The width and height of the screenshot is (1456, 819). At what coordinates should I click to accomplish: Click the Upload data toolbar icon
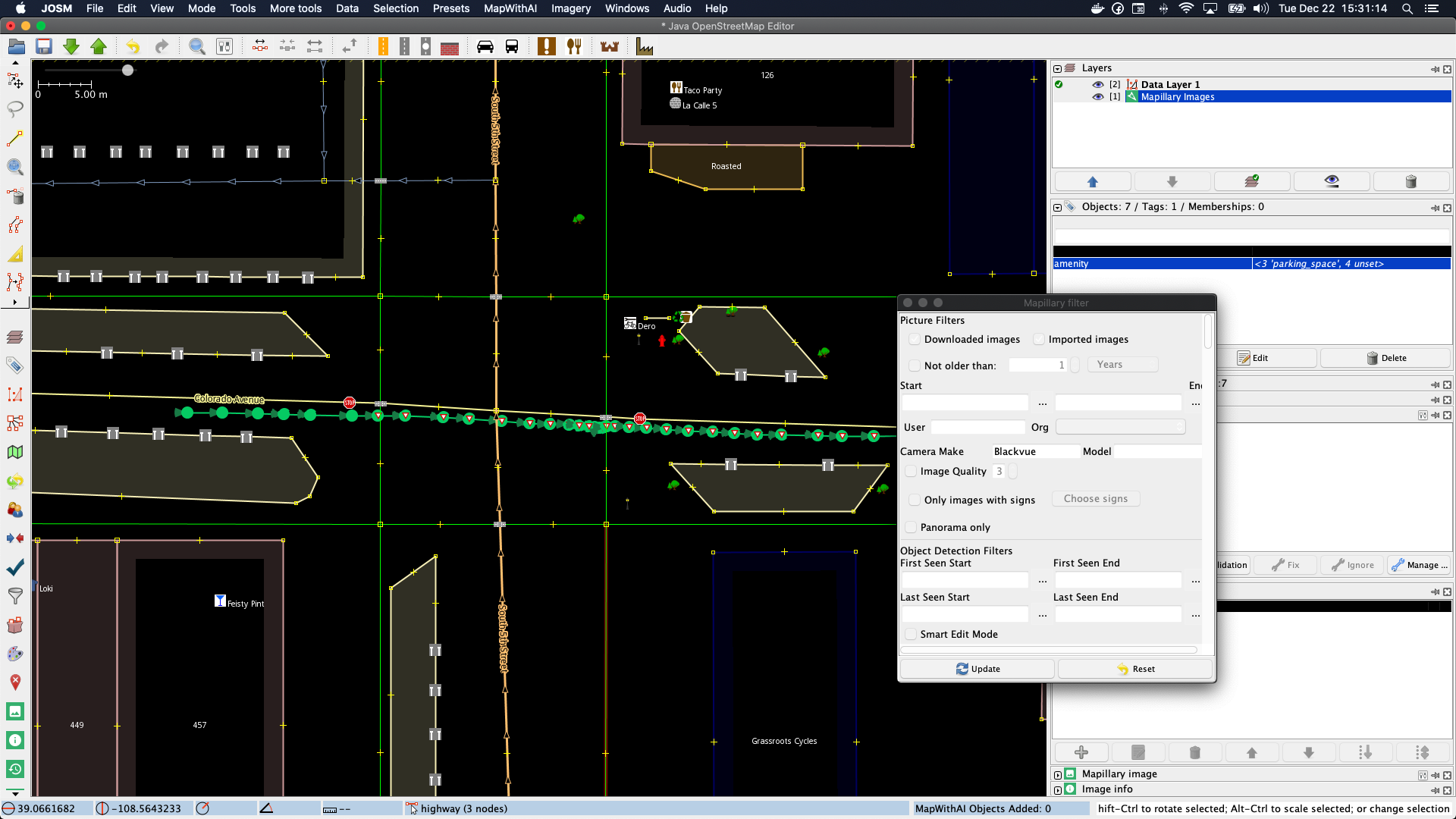[x=99, y=47]
